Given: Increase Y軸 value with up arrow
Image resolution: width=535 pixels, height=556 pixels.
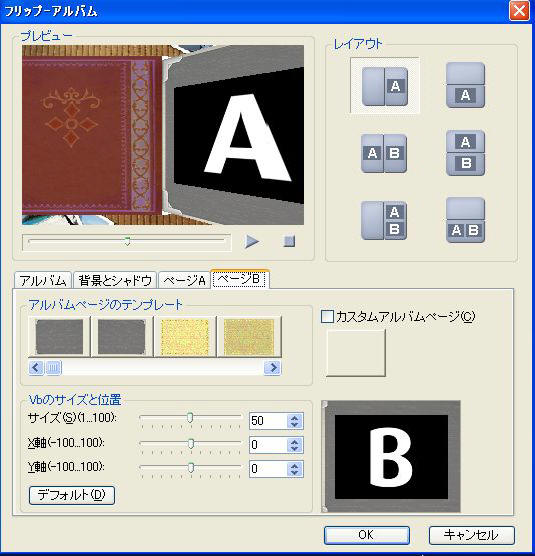Looking at the screenshot, I should tap(295, 465).
